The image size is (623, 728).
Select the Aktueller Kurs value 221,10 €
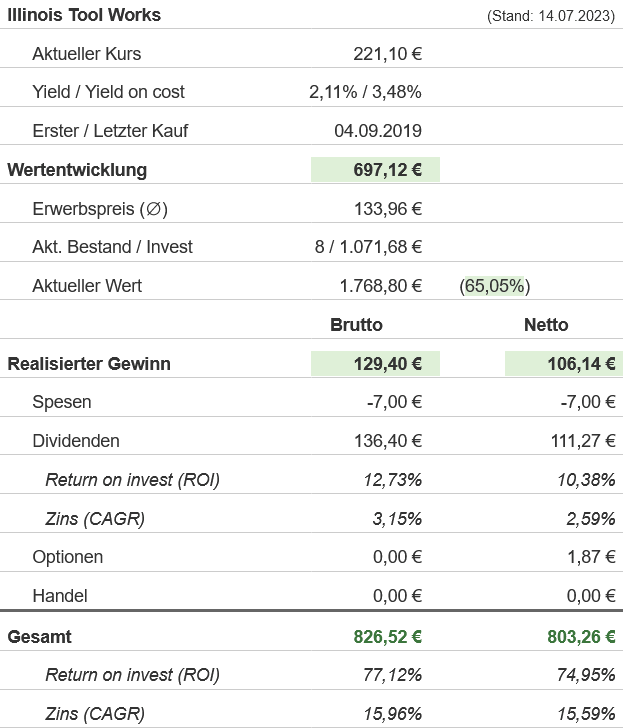coord(387,54)
